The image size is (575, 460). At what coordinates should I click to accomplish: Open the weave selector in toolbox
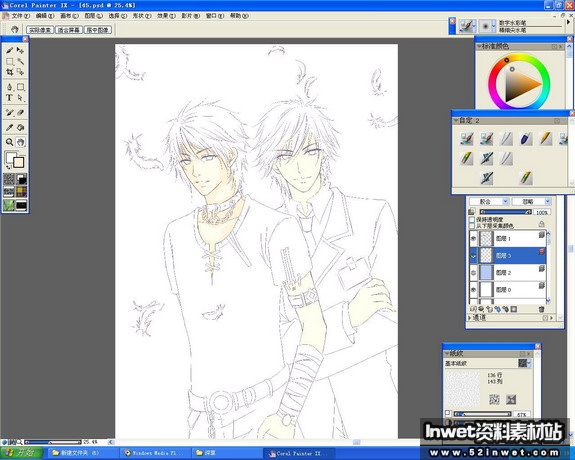click(x=21, y=191)
